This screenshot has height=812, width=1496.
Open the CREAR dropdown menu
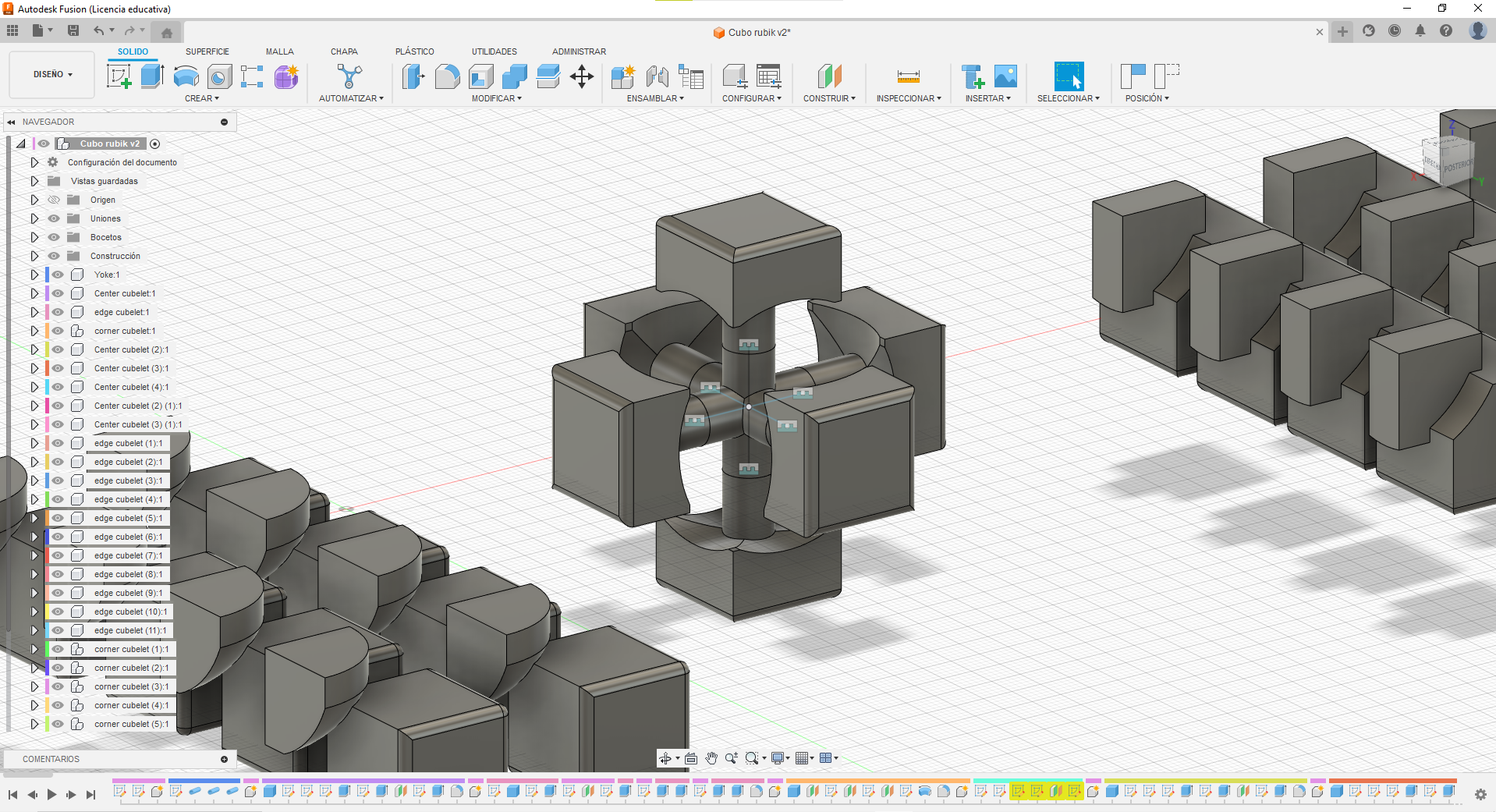[x=202, y=98]
